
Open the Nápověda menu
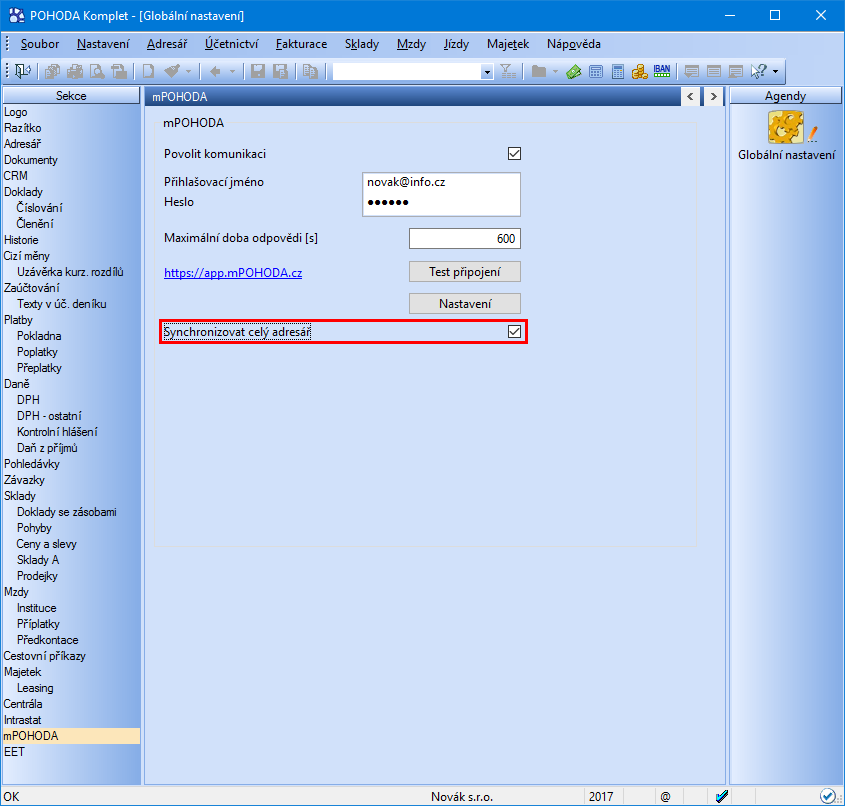(573, 44)
